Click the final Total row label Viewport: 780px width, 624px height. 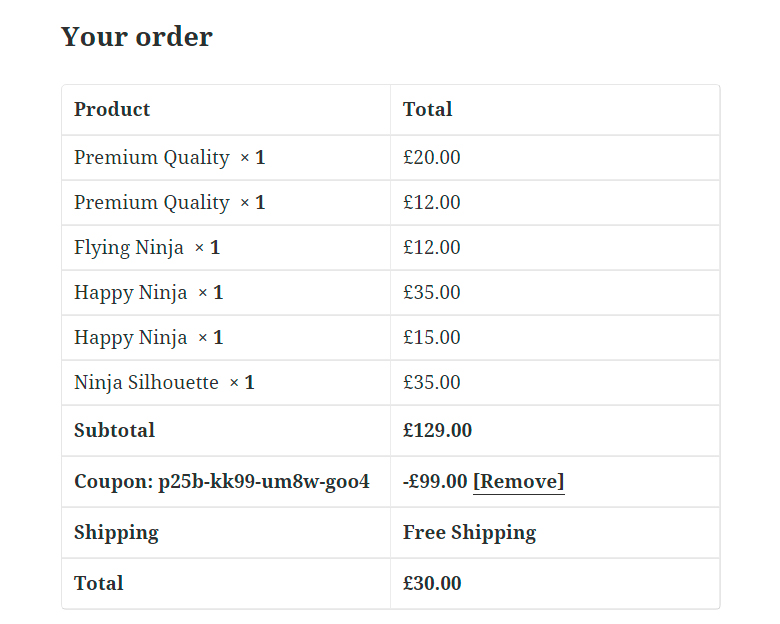[x=98, y=583]
